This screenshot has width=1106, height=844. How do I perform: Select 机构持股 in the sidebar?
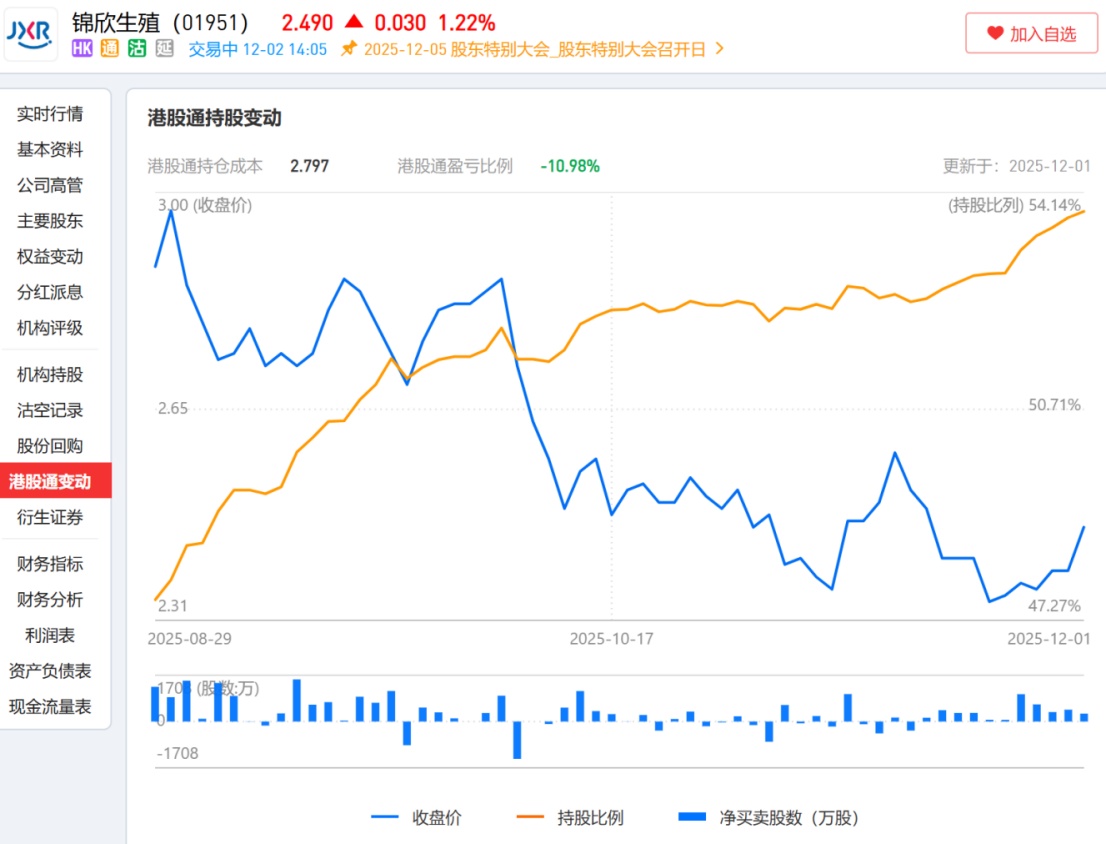click(x=50, y=374)
